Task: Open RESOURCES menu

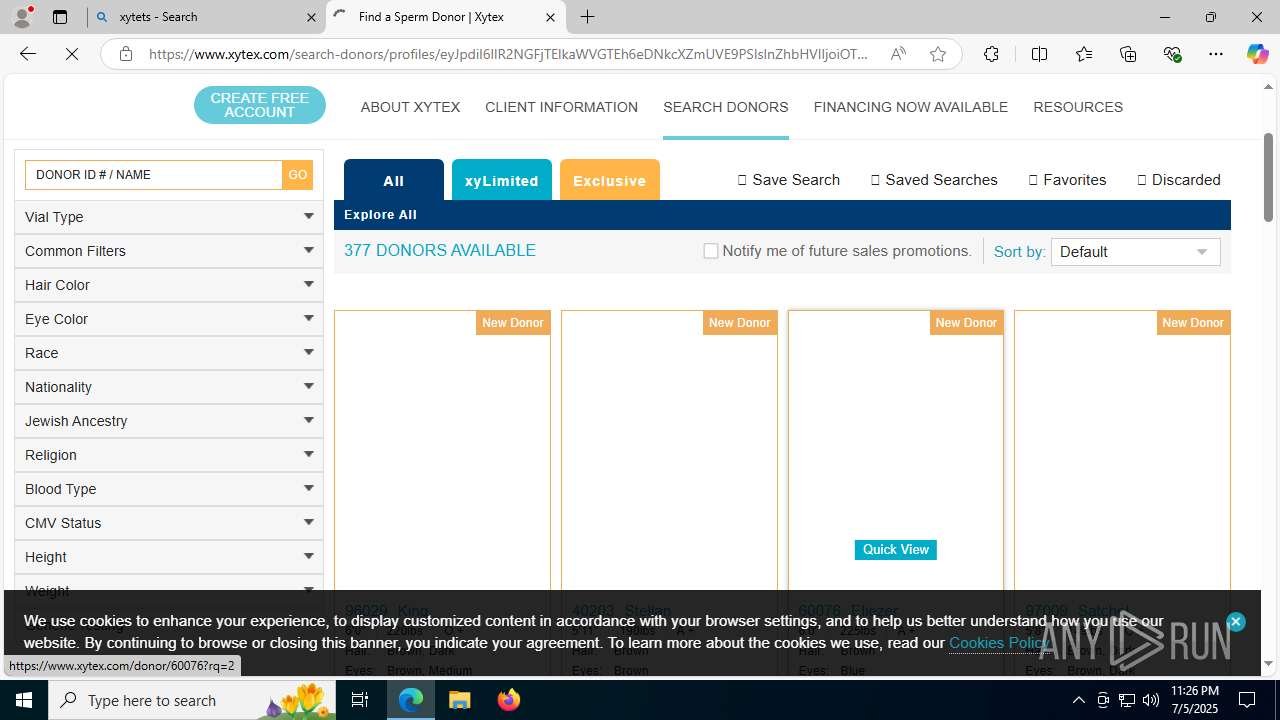Action: [x=1078, y=107]
